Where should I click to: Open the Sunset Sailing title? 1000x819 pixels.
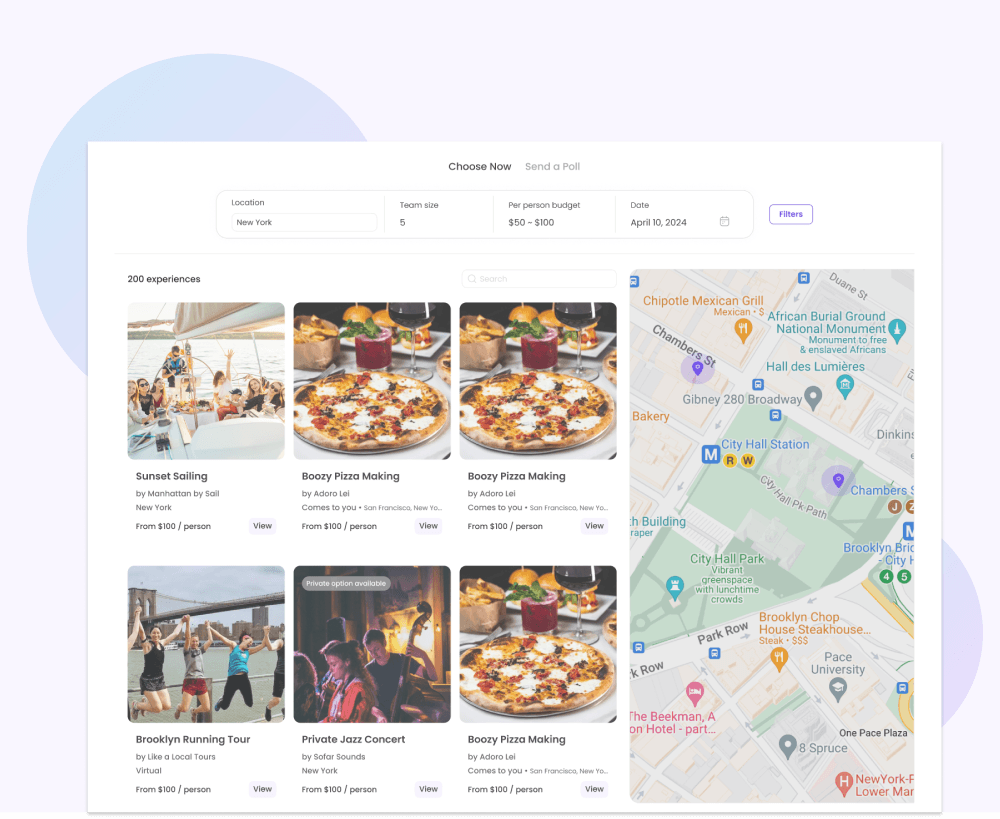tap(172, 476)
